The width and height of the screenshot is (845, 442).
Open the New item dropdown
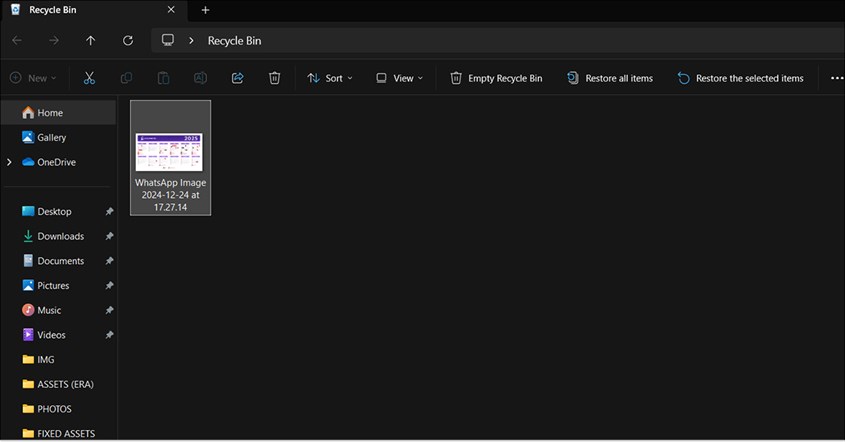click(33, 78)
